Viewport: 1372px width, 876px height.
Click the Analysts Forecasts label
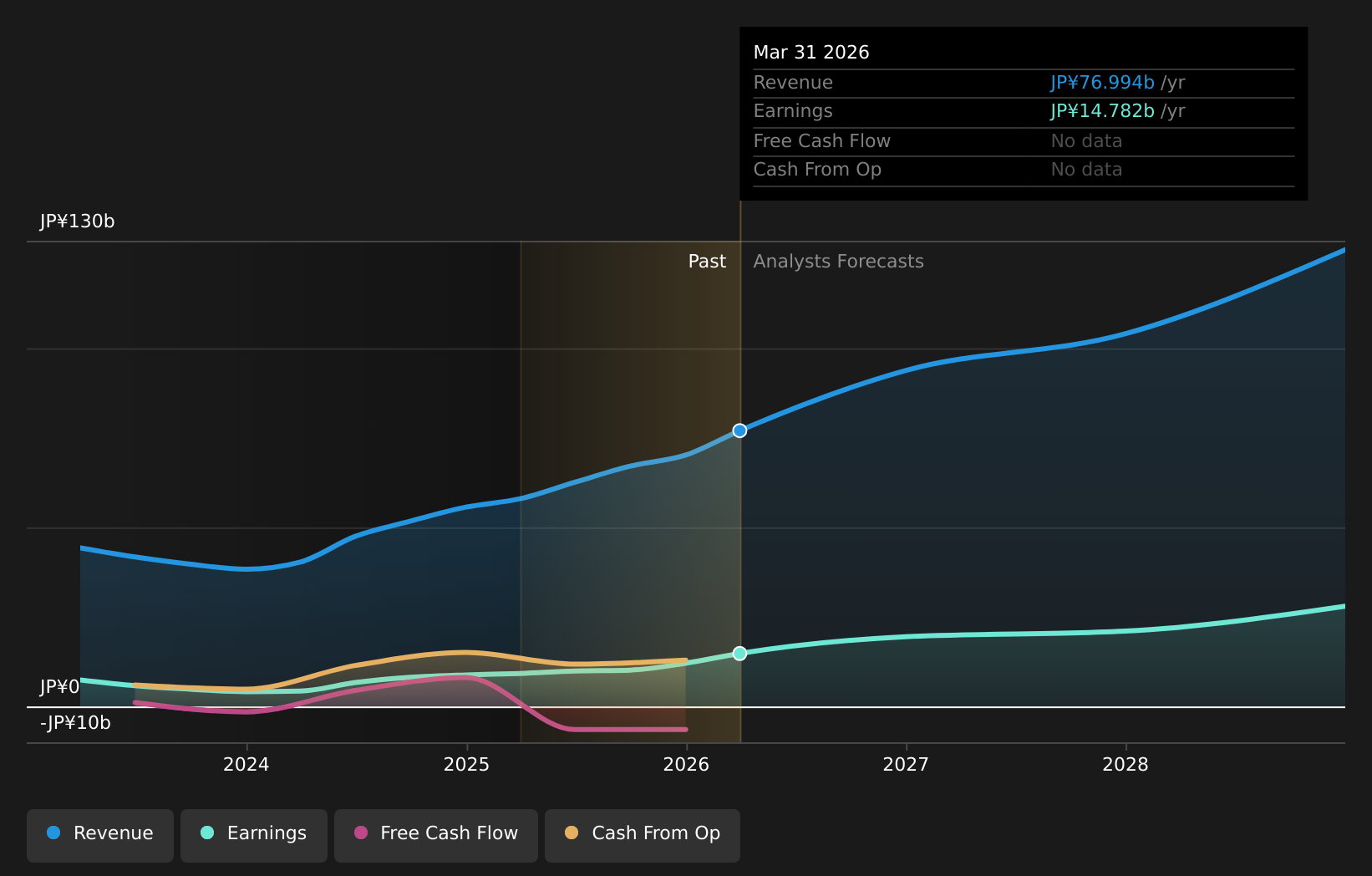pos(838,262)
